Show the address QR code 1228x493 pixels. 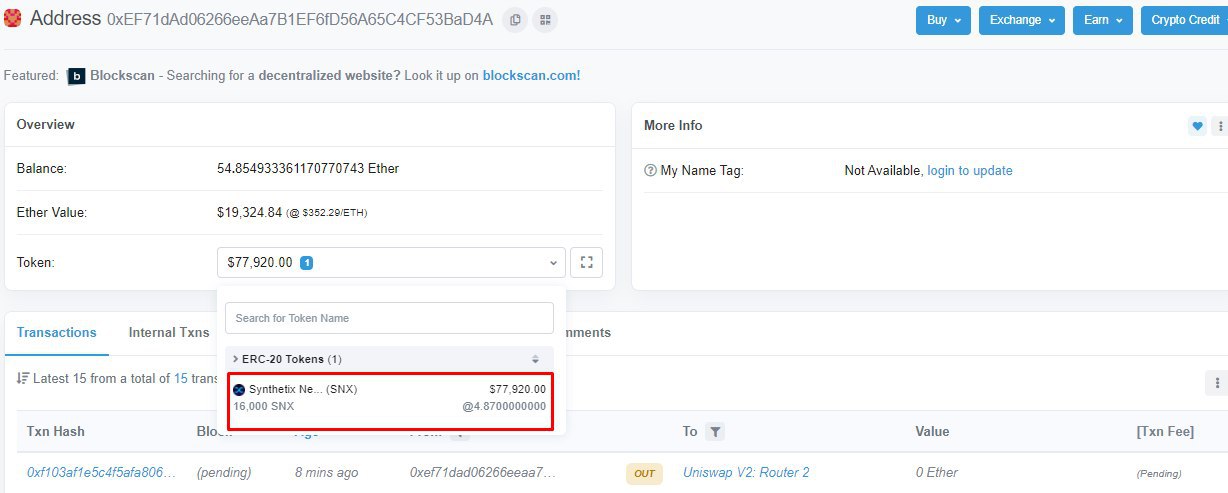point(545,19)
